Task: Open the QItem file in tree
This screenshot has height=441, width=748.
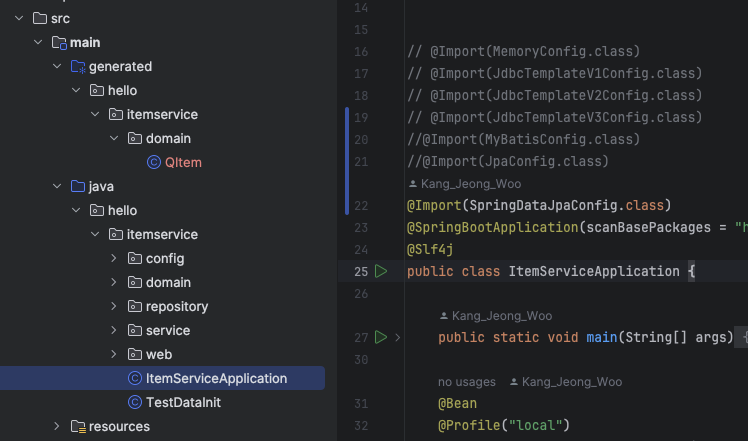Action: point(183,162)
